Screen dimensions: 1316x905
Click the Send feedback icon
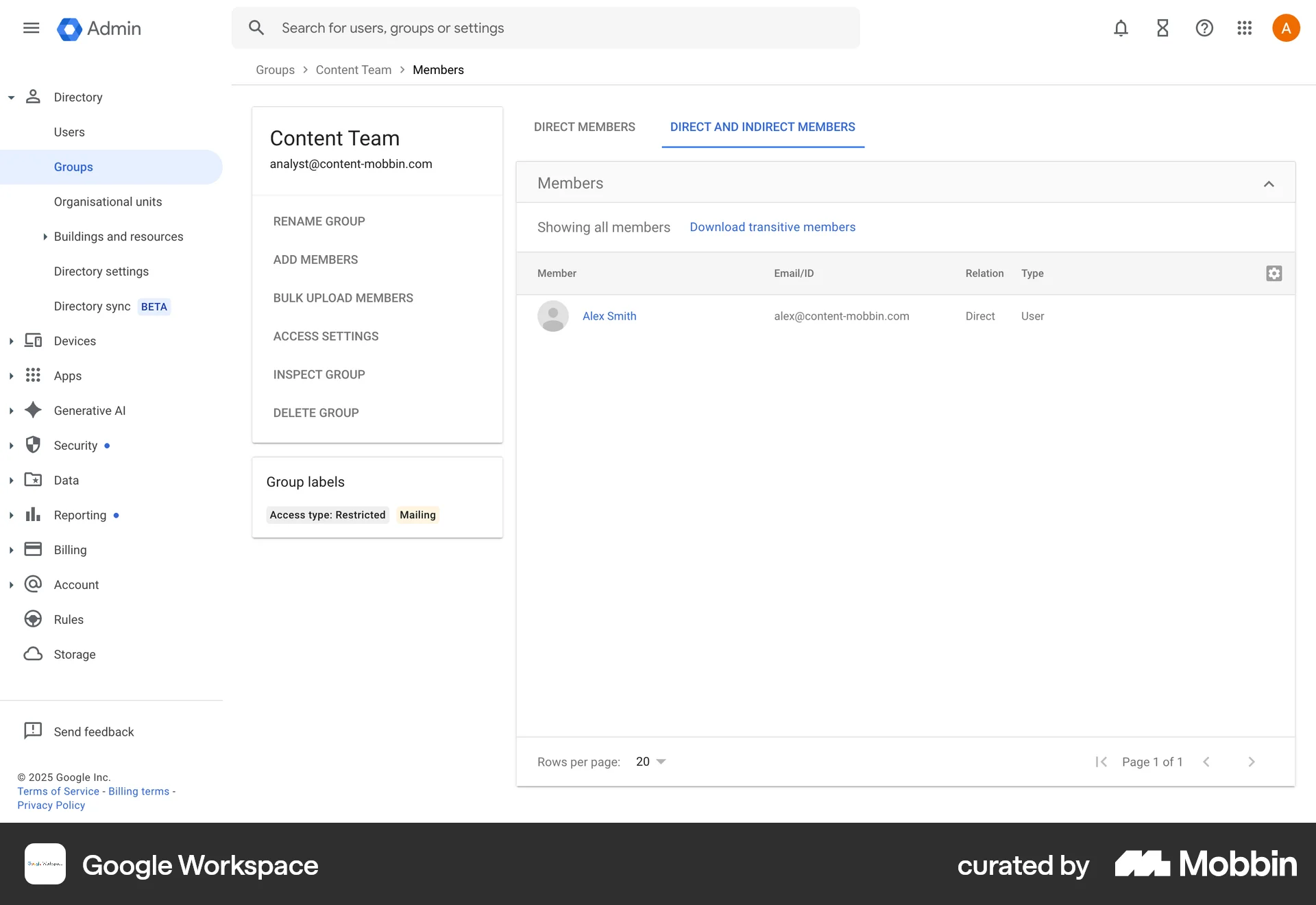pyautogui.click(x=33, y=731)
